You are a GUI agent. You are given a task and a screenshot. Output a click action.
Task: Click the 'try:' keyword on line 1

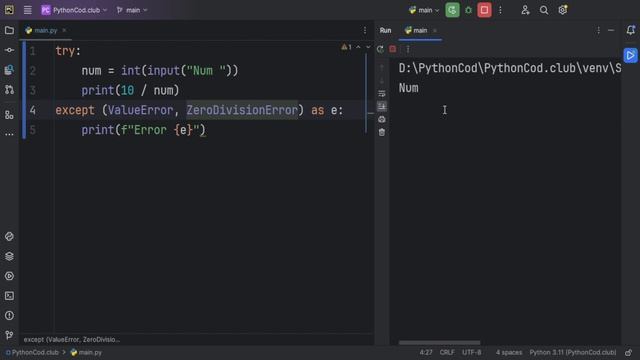click(x=68, y=51)
